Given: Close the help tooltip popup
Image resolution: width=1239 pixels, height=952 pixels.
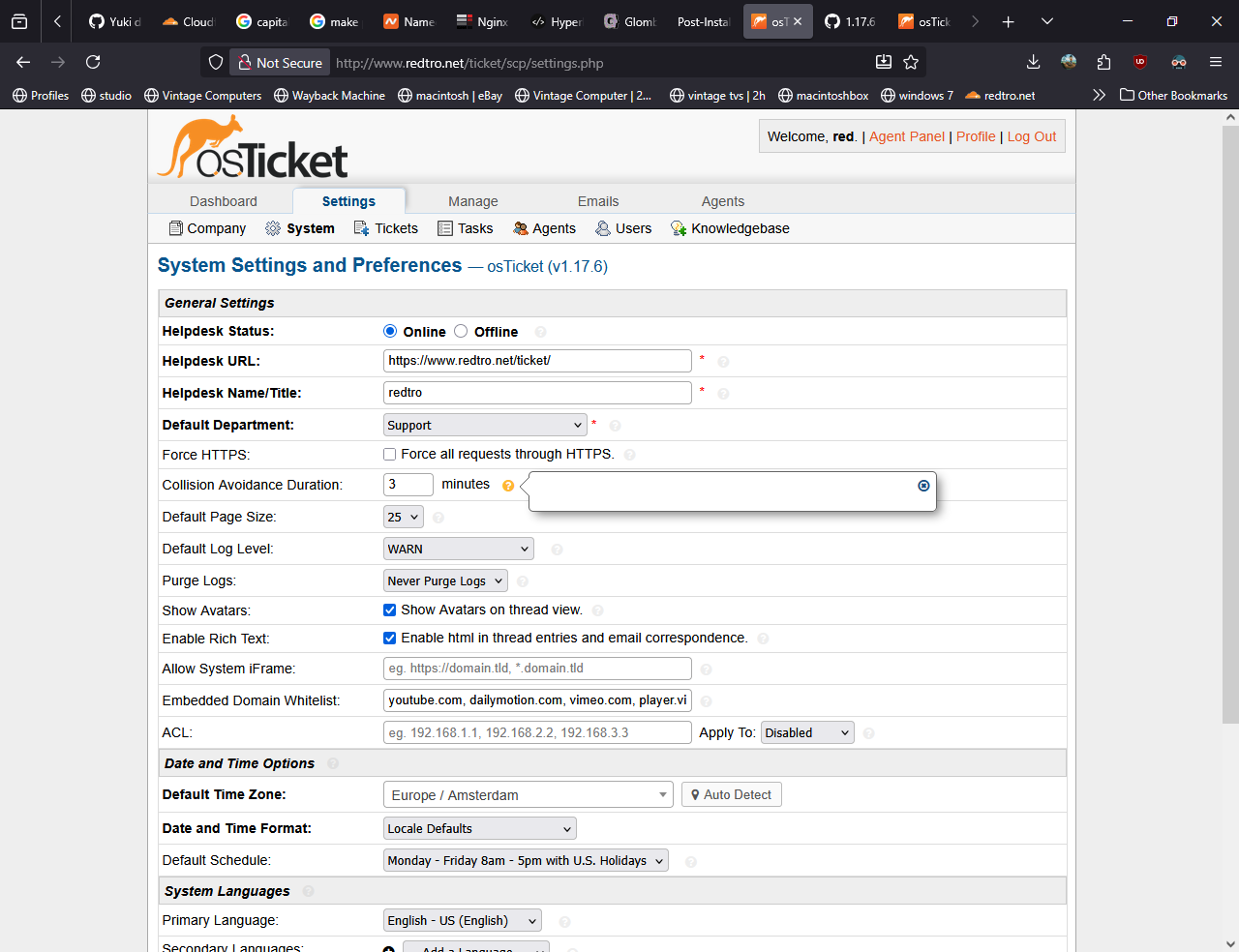Looking at the screenshot, I should point(923,486).
